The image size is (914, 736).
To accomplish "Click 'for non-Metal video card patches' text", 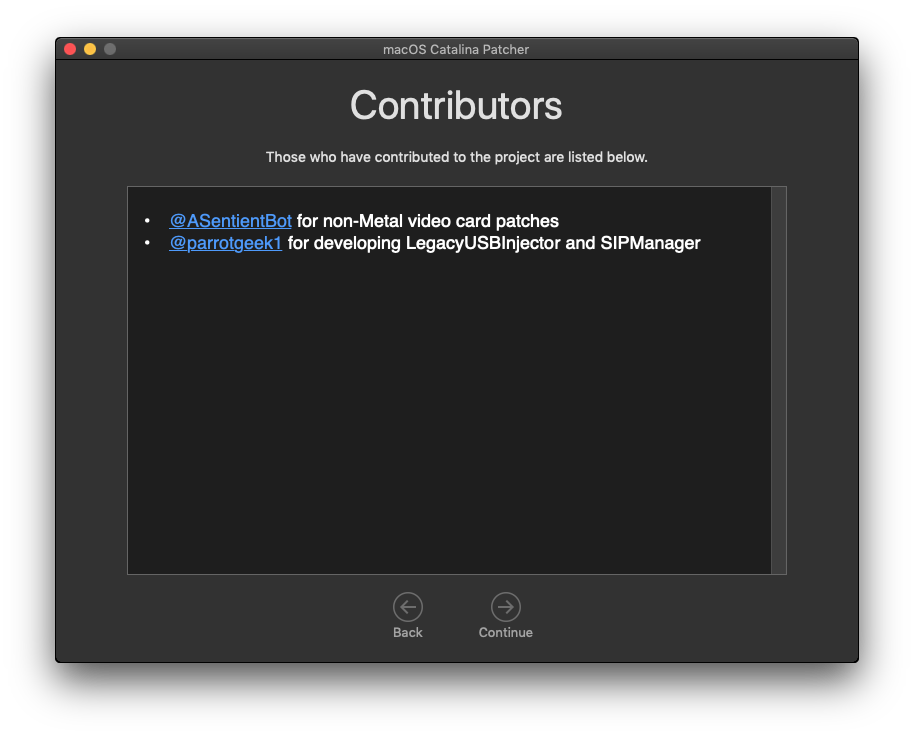I will (x=428, y=221).
